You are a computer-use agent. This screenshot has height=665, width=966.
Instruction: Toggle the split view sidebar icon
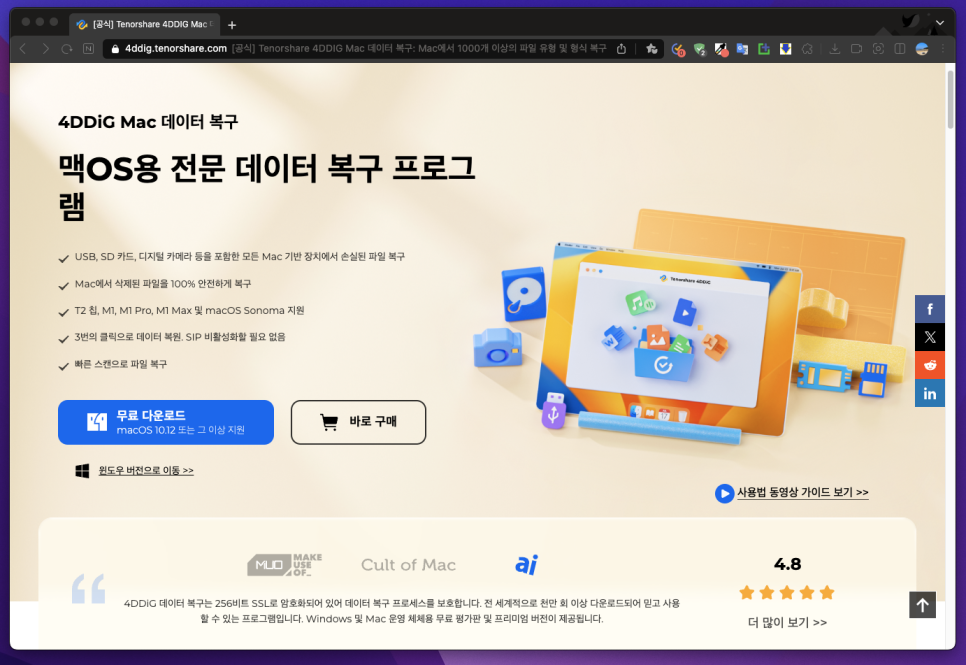click(899, 49)
